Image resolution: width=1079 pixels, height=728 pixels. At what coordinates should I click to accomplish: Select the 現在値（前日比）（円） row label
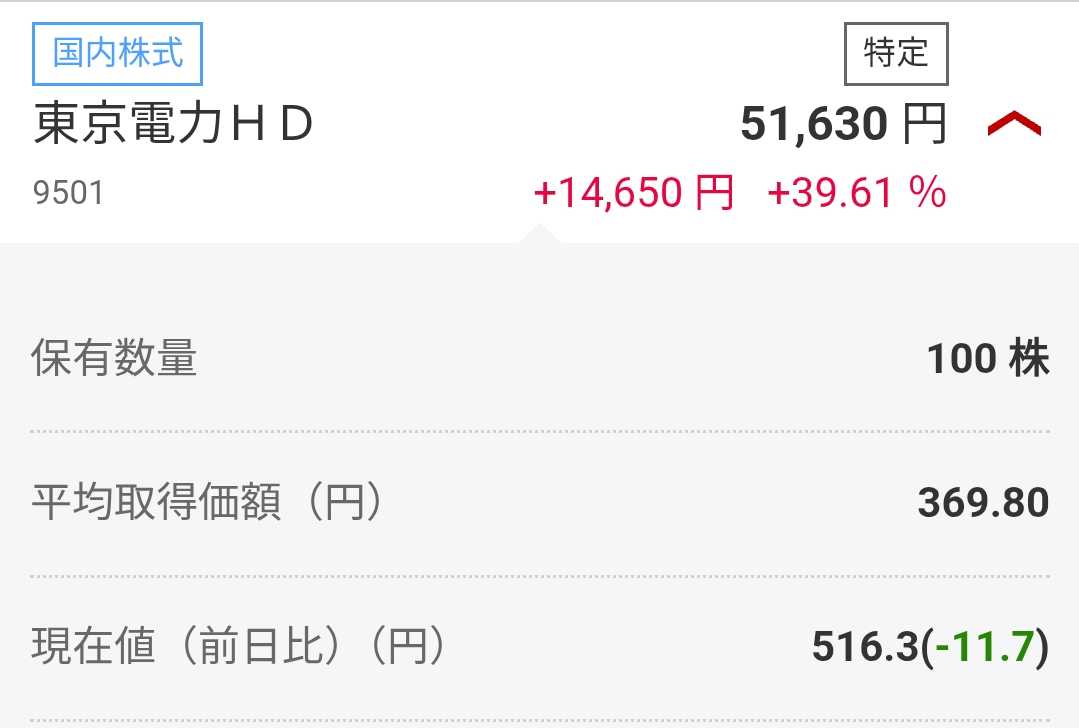coord(239,646)
